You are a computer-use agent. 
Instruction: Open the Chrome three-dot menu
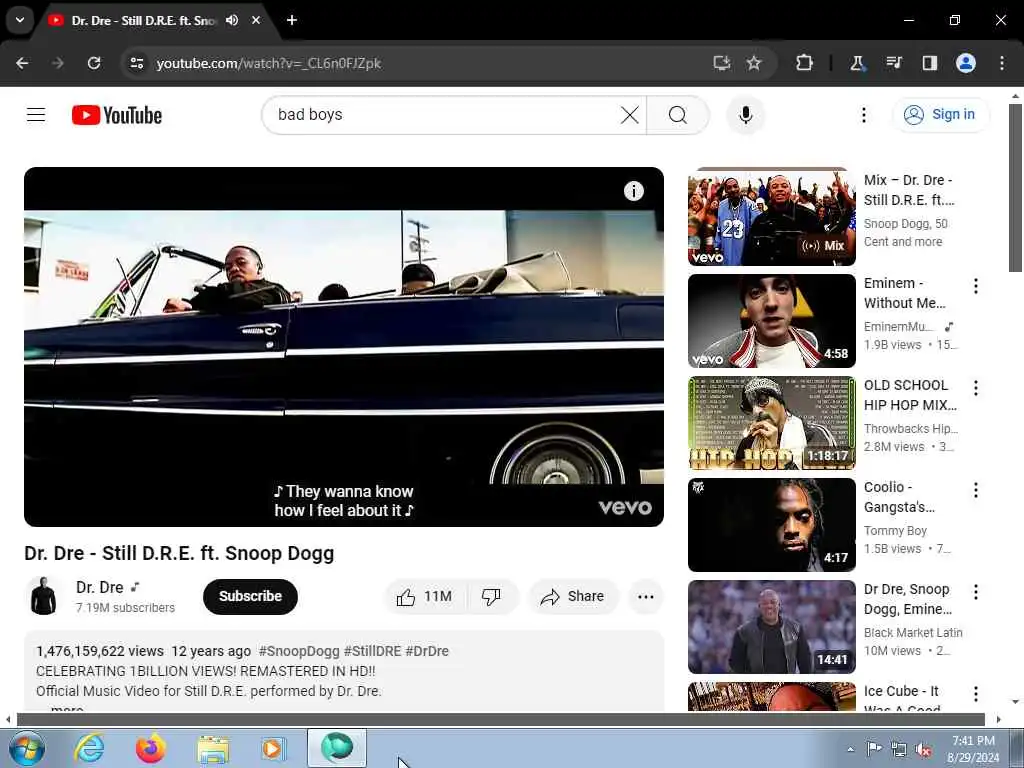click(1002, 63)
